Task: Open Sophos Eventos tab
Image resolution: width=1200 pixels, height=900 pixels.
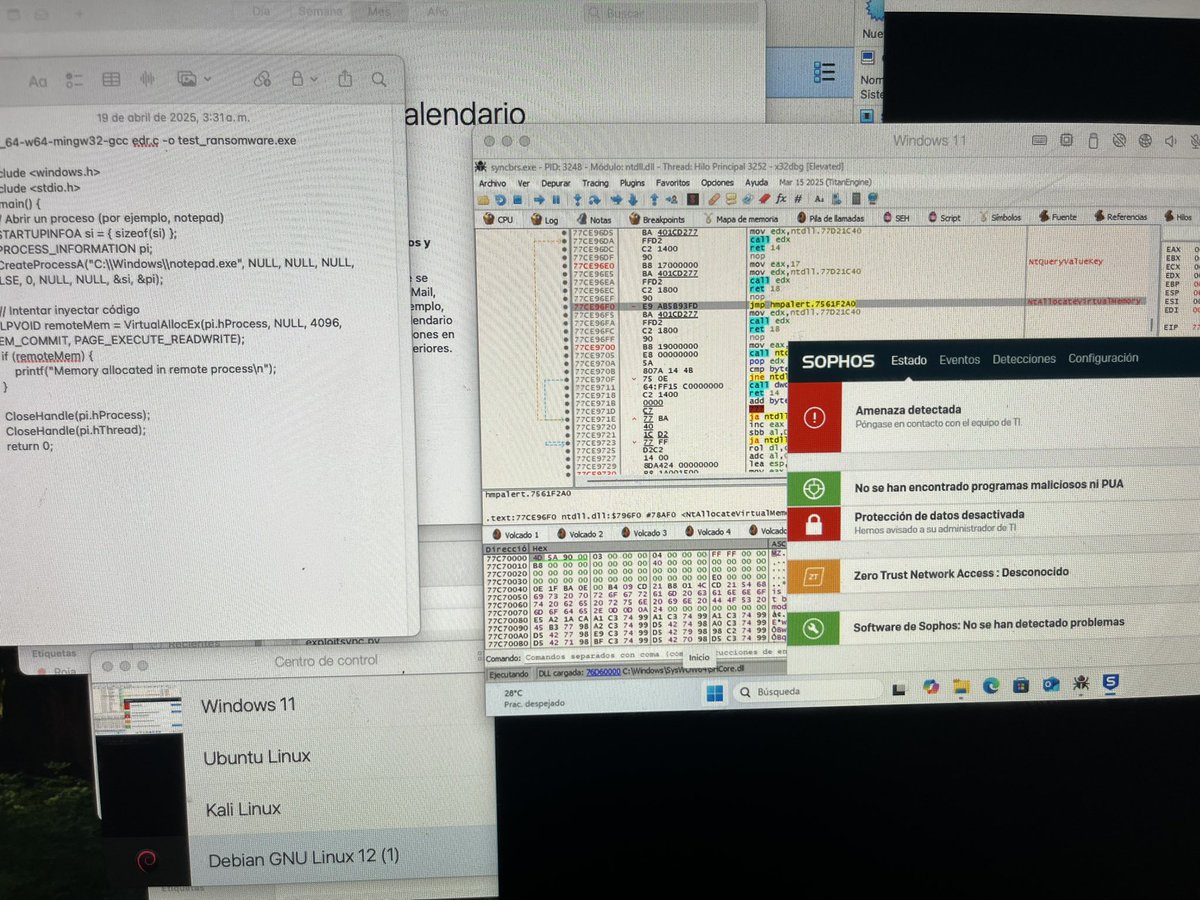Action: tap(959, 358)
